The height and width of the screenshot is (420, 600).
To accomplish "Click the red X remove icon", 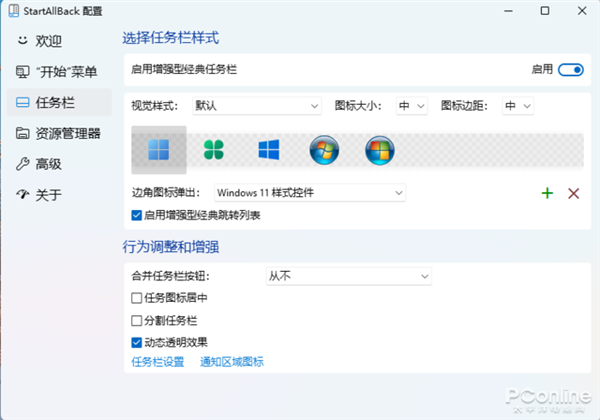I will tap(574, 193).
